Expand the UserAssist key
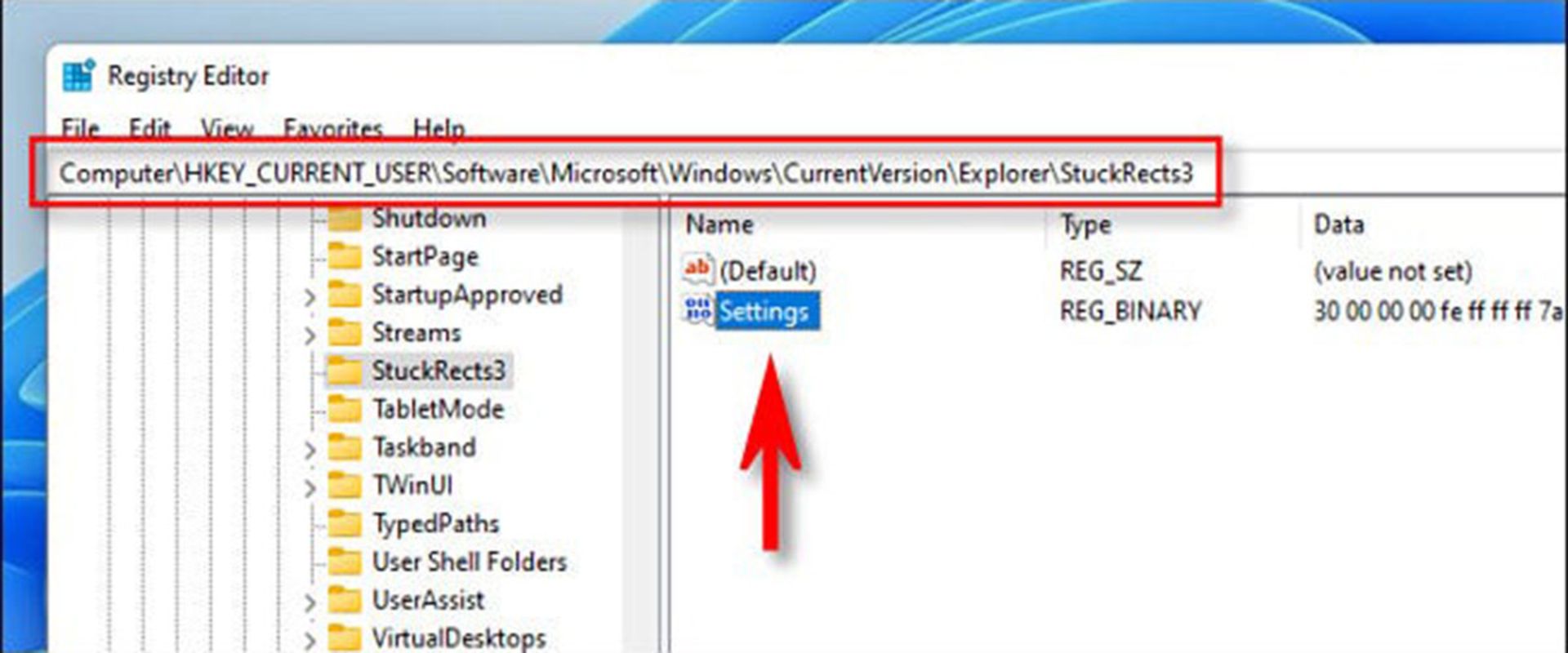Image resolution: width=1568 pixels, height=653 pixels. 310,603
